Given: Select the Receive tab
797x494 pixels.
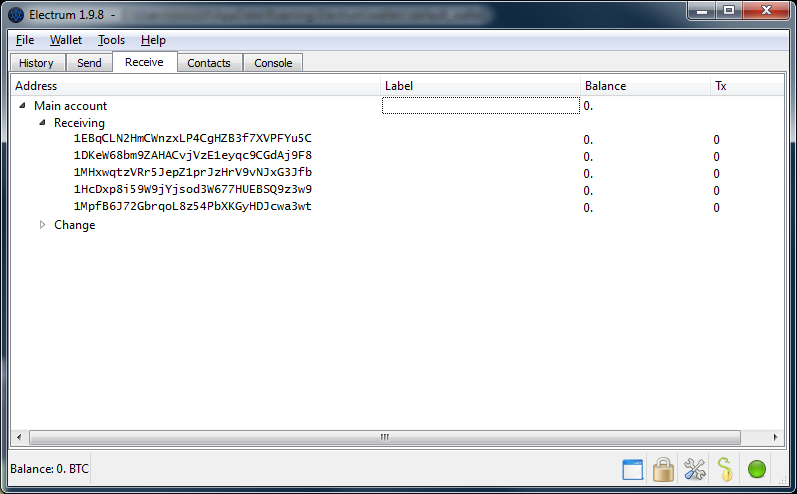Looking at the screenshot, I should point(144,62).
